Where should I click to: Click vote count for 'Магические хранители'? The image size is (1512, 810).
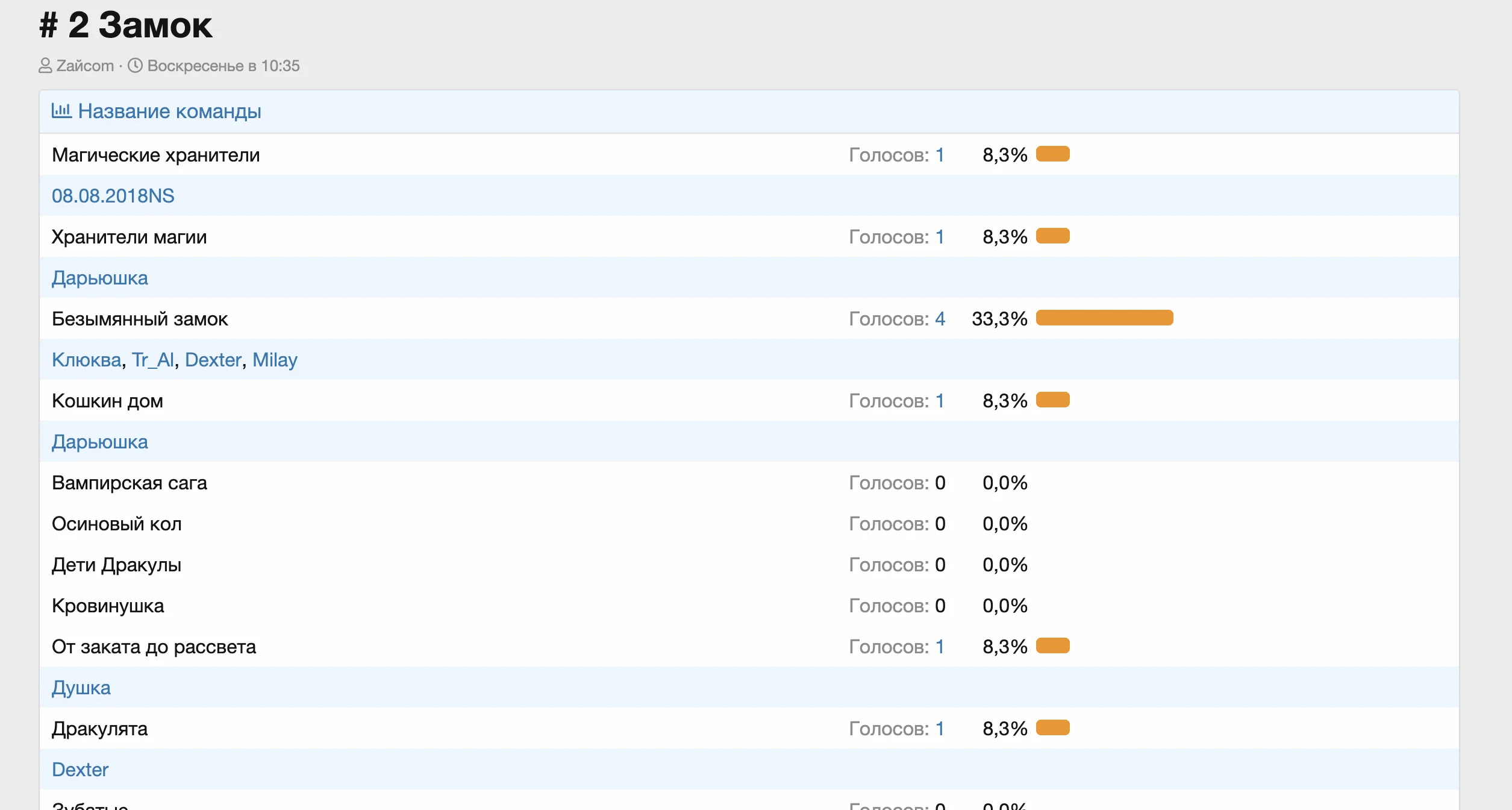939,155
